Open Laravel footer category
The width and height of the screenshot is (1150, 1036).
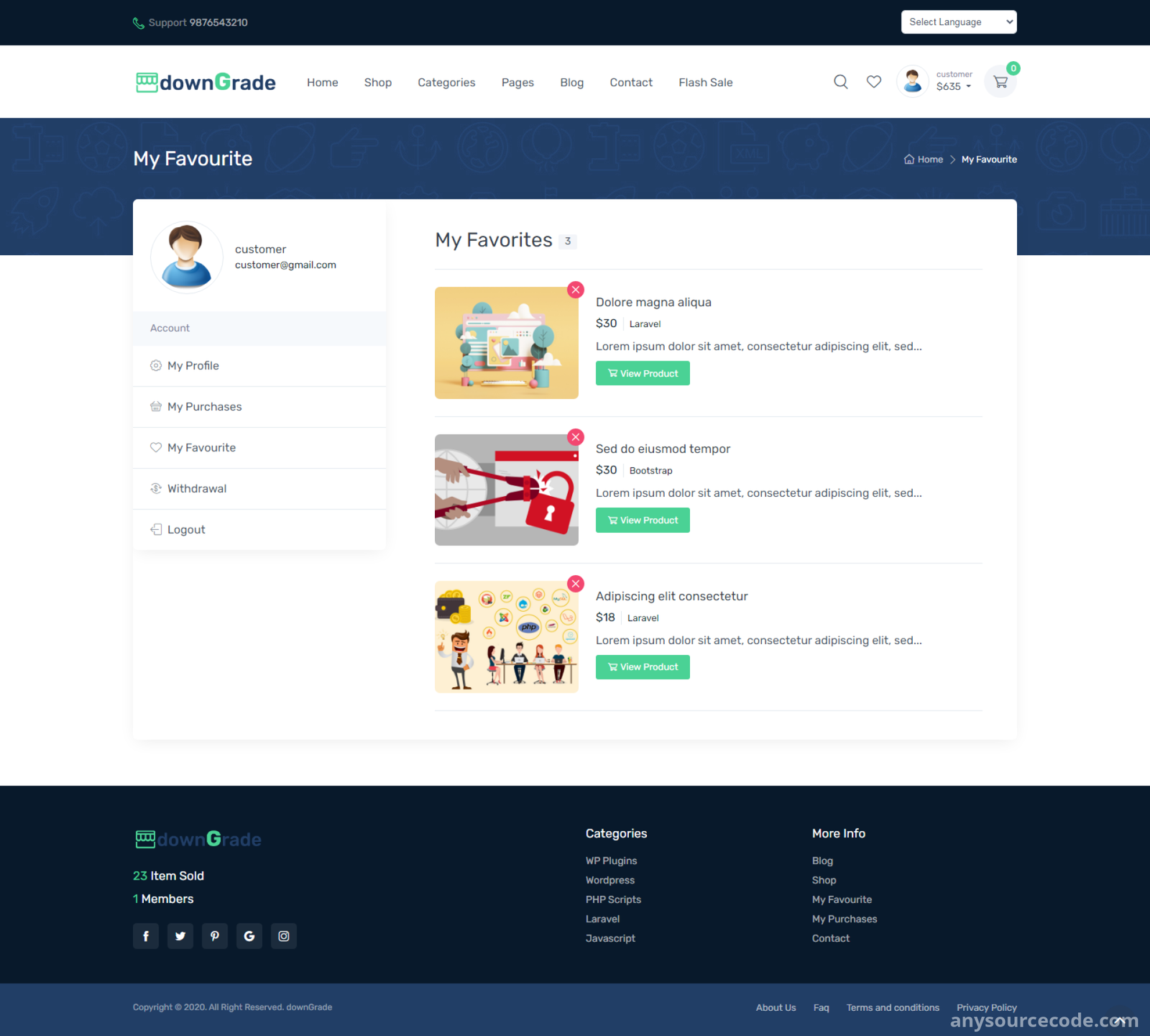[602, 919]
